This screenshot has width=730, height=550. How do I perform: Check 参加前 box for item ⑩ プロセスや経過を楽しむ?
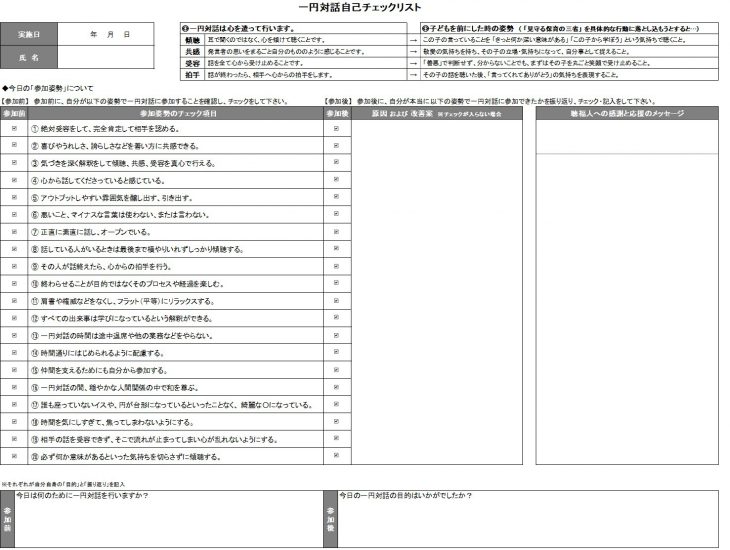pos(14,283)
